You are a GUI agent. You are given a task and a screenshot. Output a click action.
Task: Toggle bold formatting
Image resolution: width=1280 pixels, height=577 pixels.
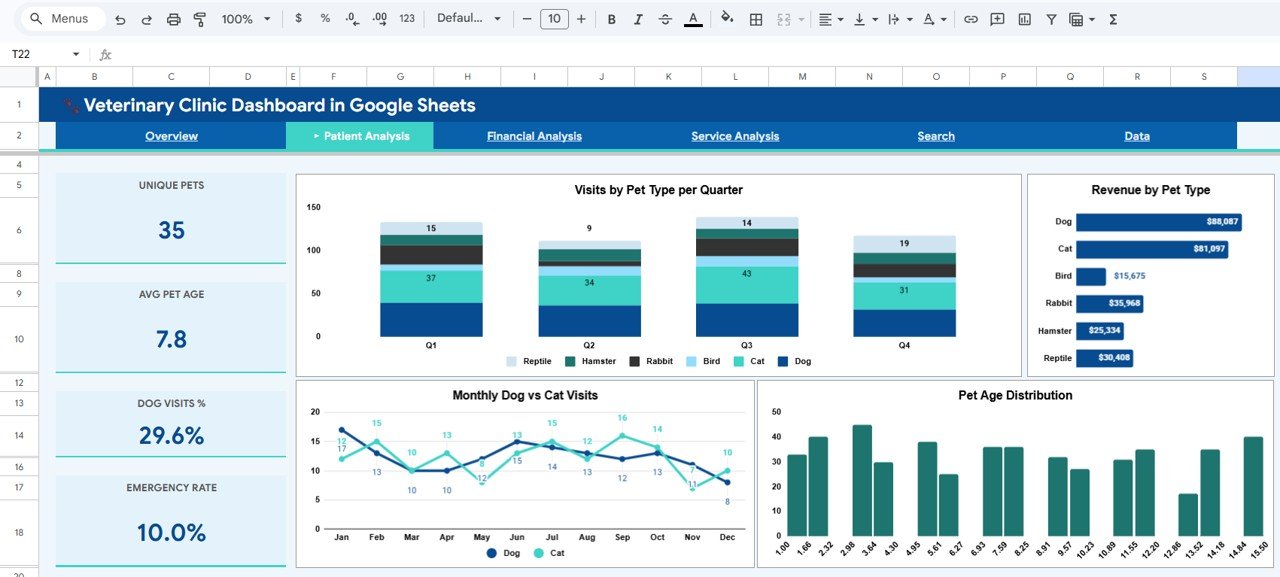tap(610, 18)
